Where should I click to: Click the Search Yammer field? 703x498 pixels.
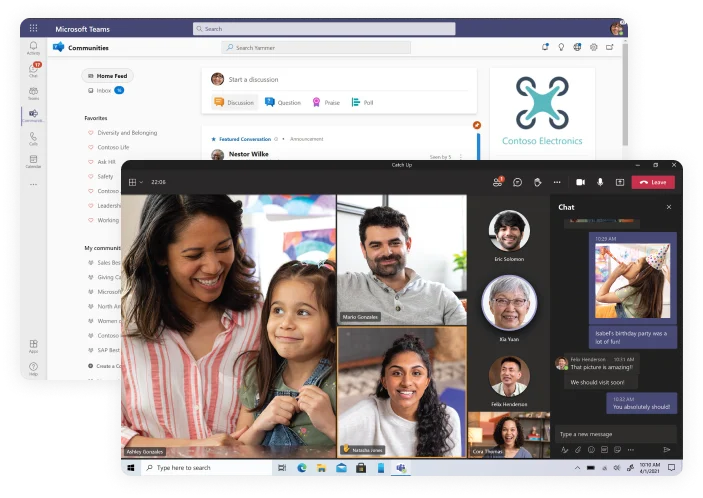[x=316, y=48]
